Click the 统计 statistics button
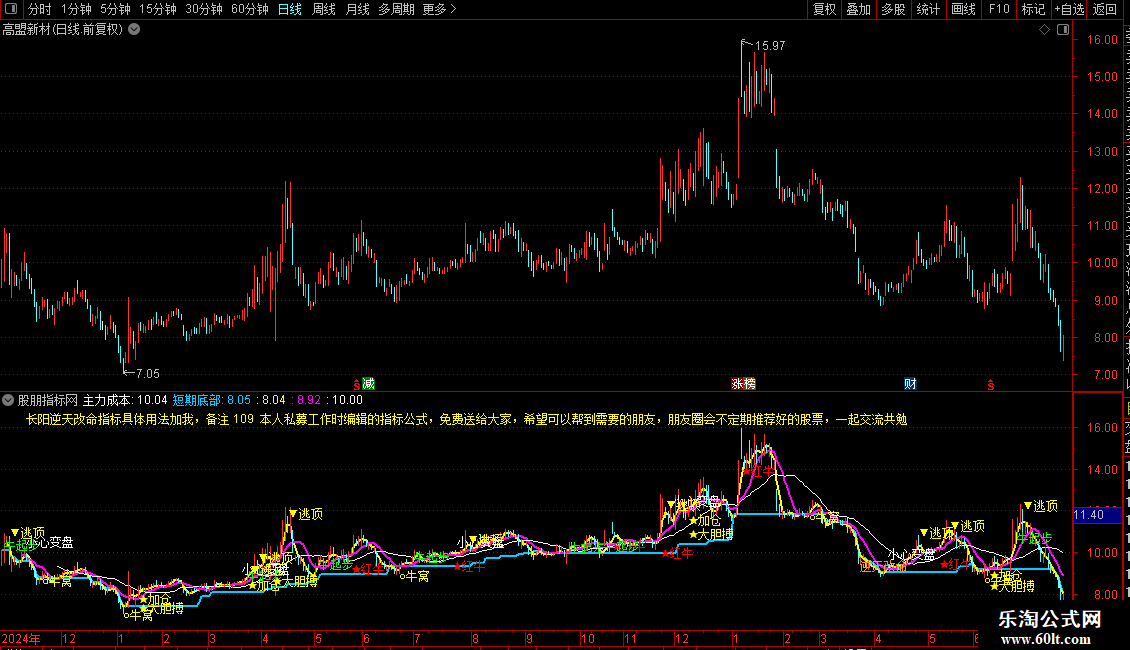1130x650 pixels. [927, 9]
